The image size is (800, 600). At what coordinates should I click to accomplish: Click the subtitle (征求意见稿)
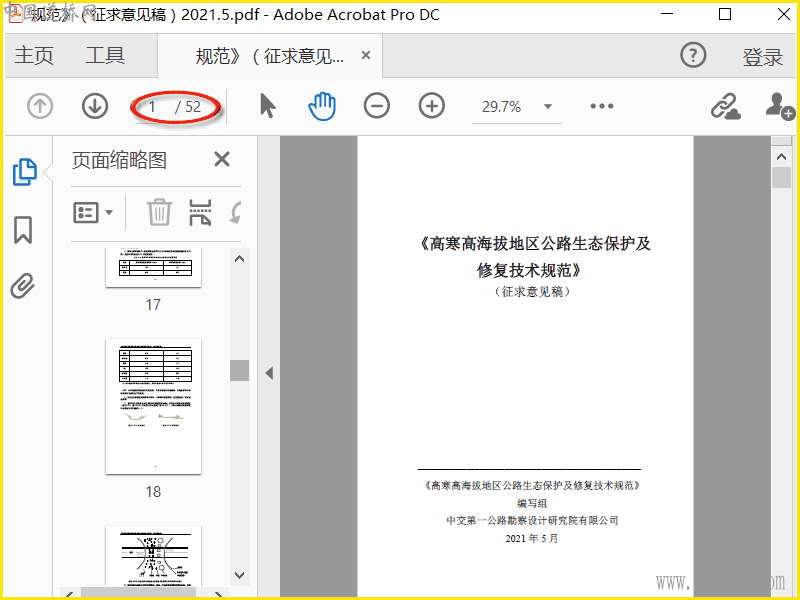click(532, 291)
